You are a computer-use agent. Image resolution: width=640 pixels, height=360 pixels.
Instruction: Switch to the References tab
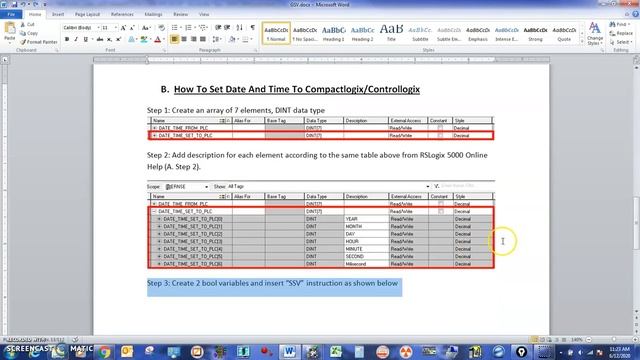point(122,14)
